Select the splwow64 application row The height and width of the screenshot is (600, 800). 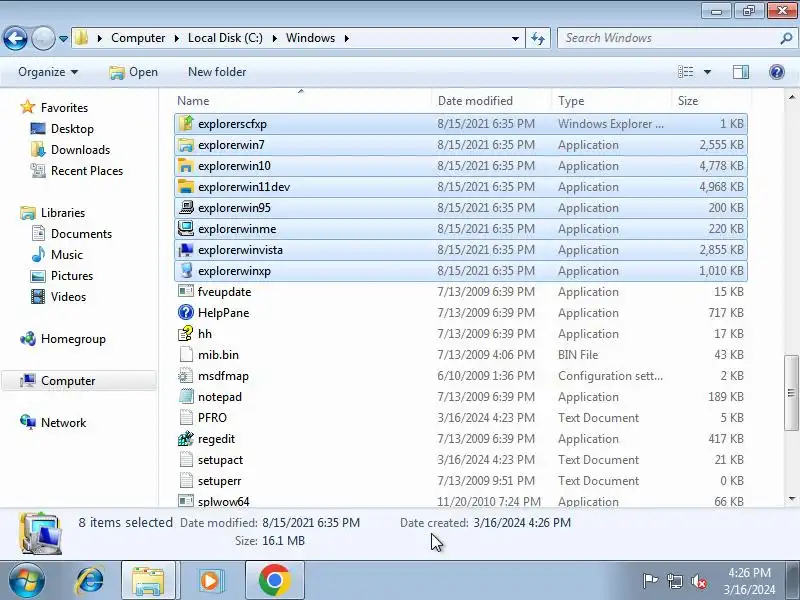[461, 500]
